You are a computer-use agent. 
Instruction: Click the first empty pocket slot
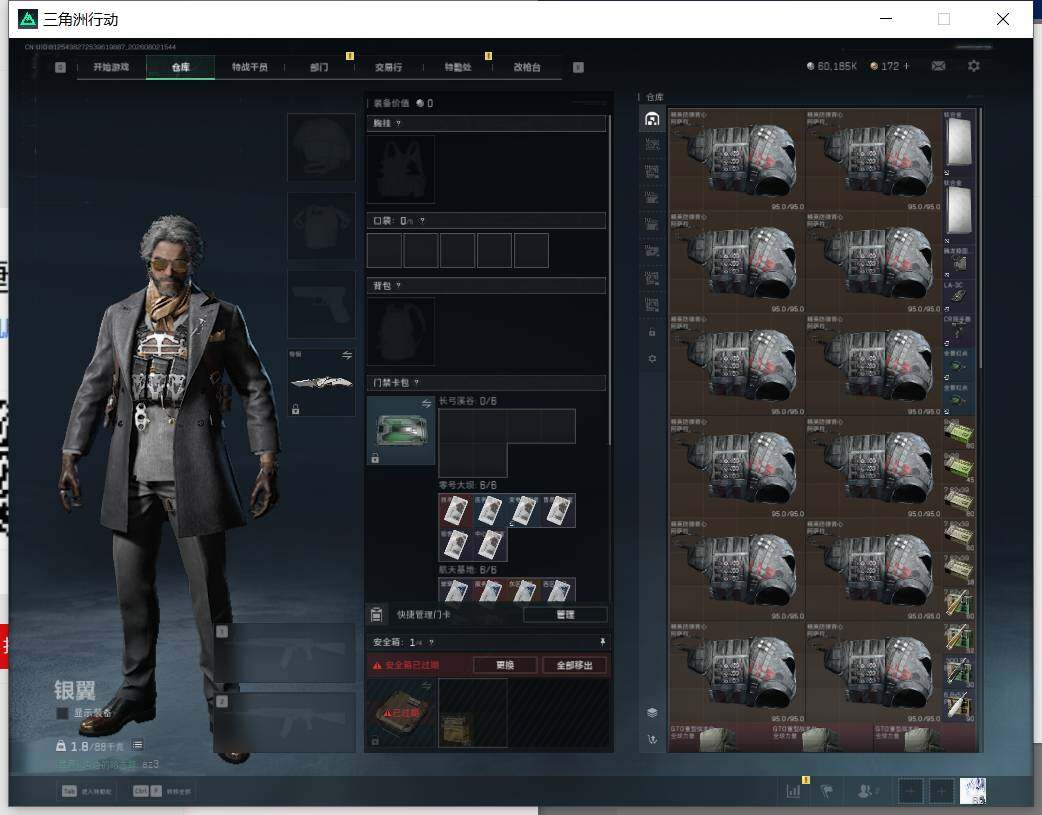click(385, 251)
